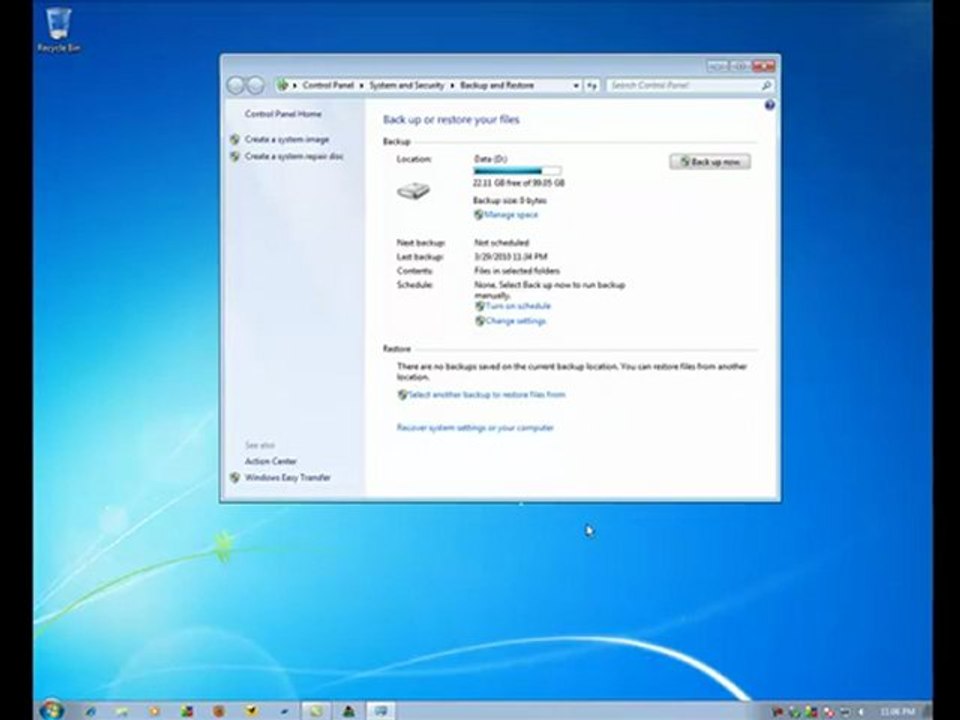This screenshot has height=720, width=960.
Task: Click the 'Backup size: 0 bytes' text
Action: pyautogui.click(x=509, y=201)
